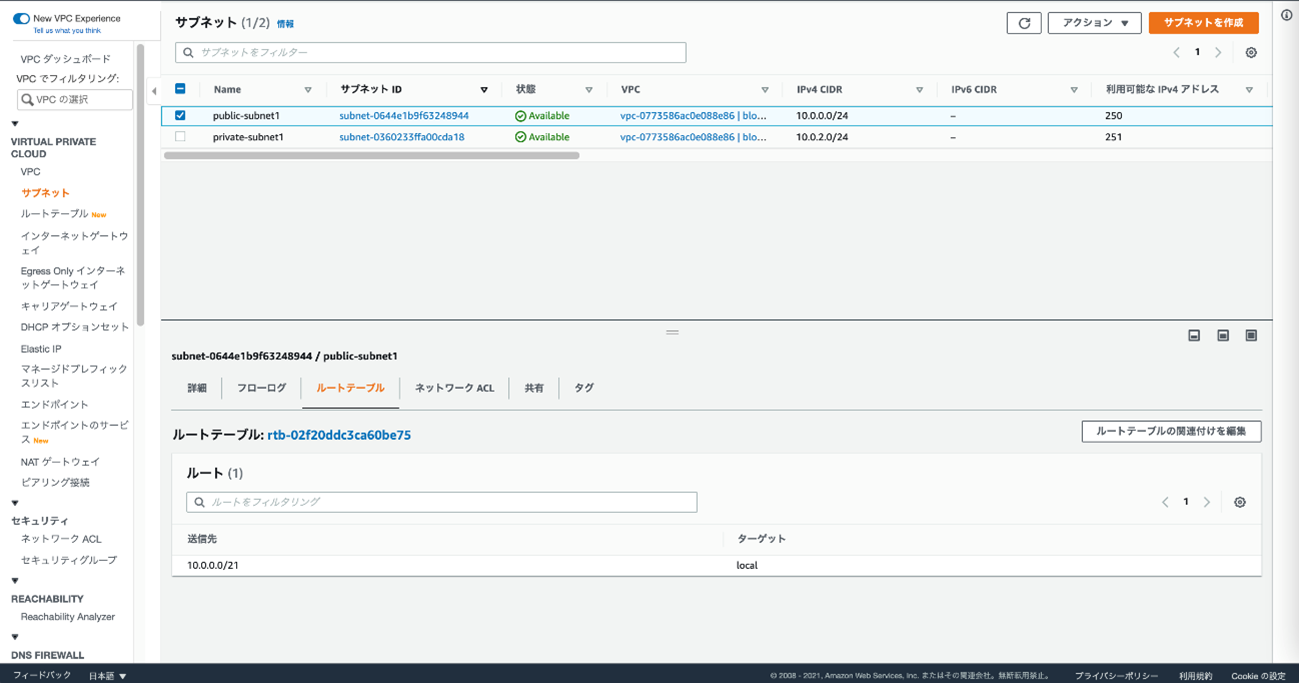This screenshot has width=1299, height=683.
Task: Click the refresh subnets icon button
Action: click(1024, 23)
